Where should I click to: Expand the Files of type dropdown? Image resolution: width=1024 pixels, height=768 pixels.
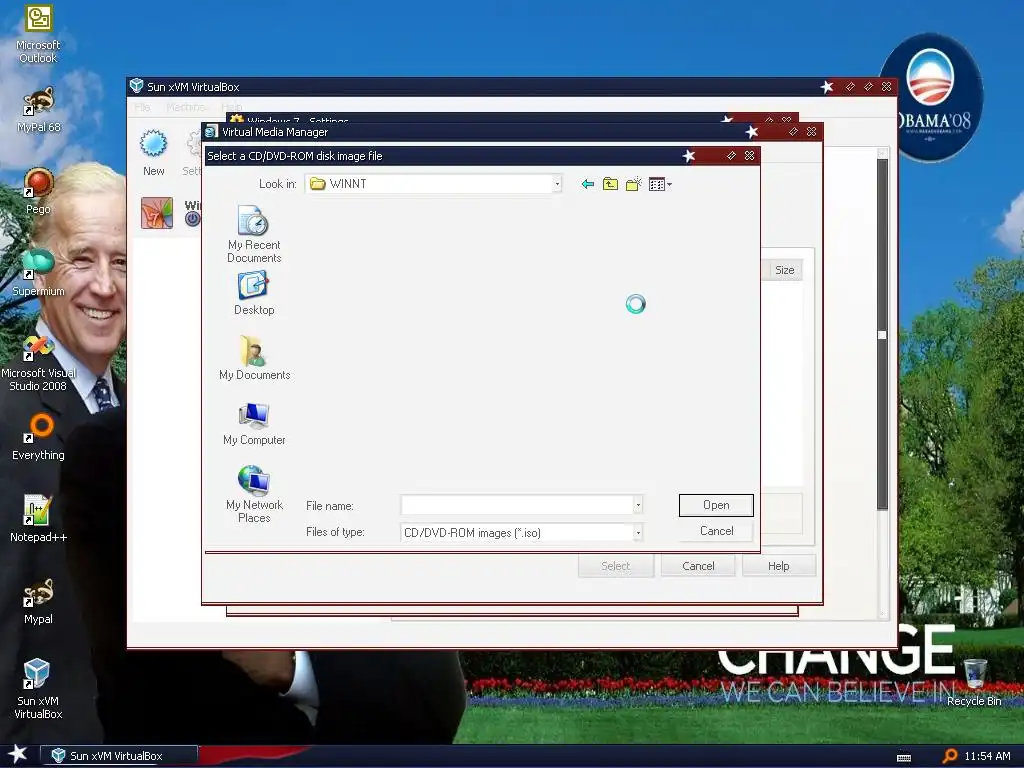(x=638, y=532)
